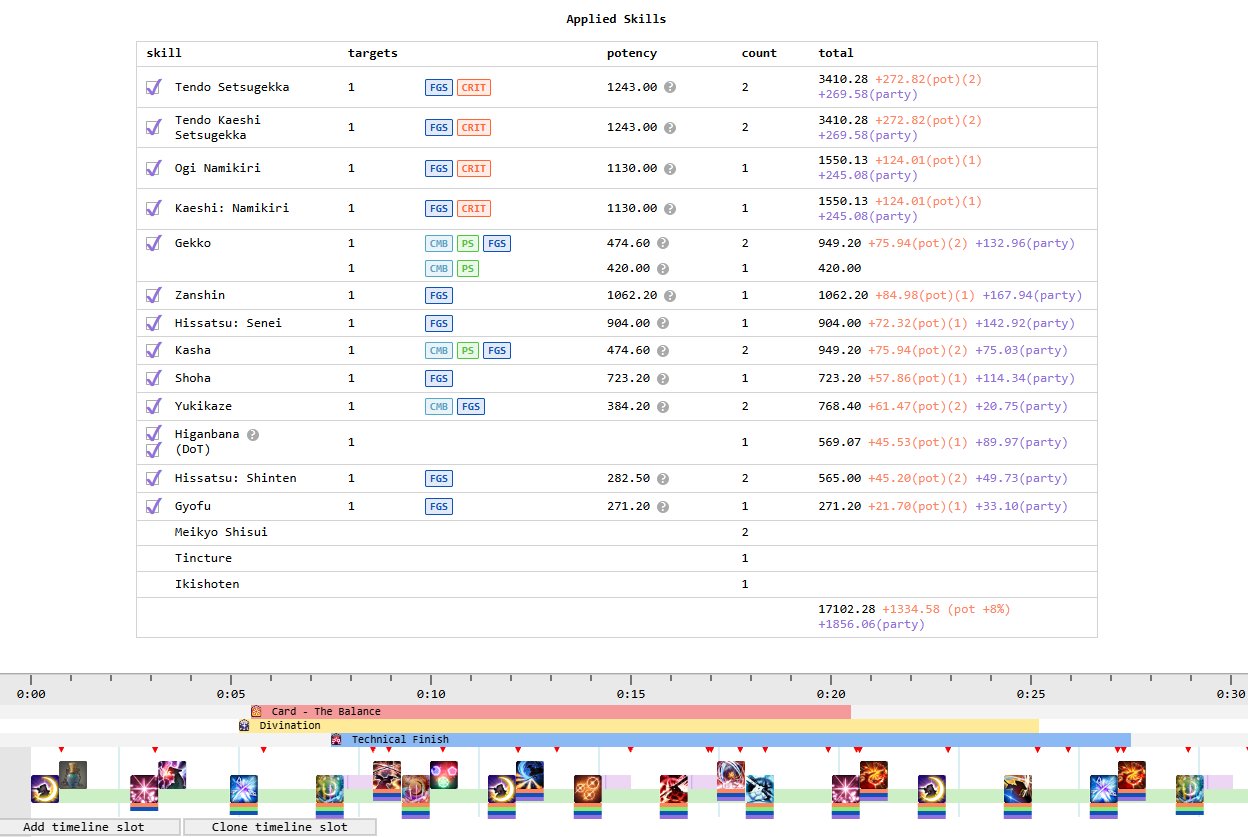Click the potency help icon for Zanshin

[x=670, y=296]
